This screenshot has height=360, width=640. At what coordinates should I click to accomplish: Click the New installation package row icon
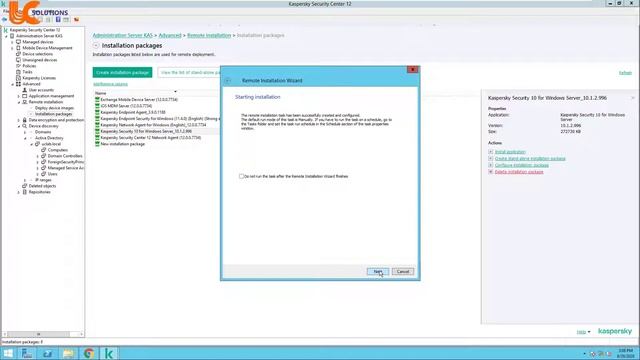coord(97,144)
